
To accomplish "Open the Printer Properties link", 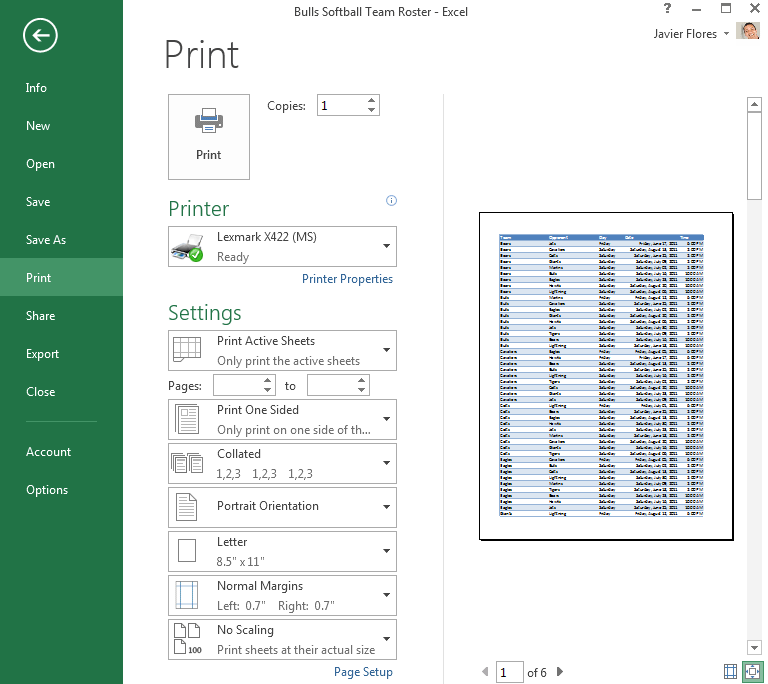I will 347,279.
